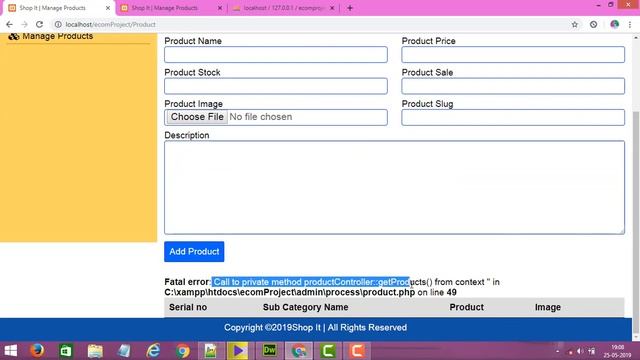Click the Product column header
Viewport: 640px width, 360px height.
pyautogui.click(x=467, y=307)
